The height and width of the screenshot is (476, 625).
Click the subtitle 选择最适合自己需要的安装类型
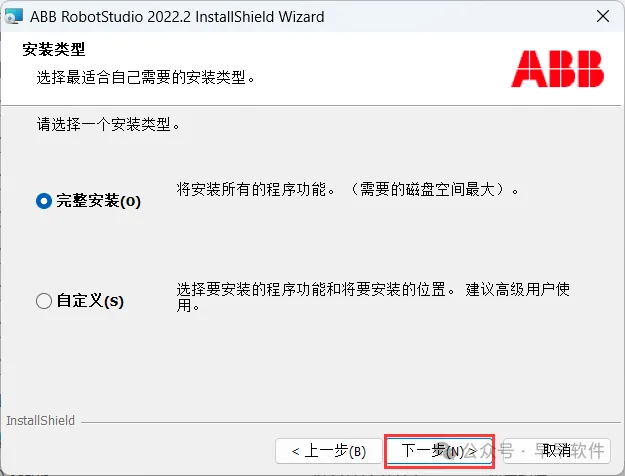[145, 77]
